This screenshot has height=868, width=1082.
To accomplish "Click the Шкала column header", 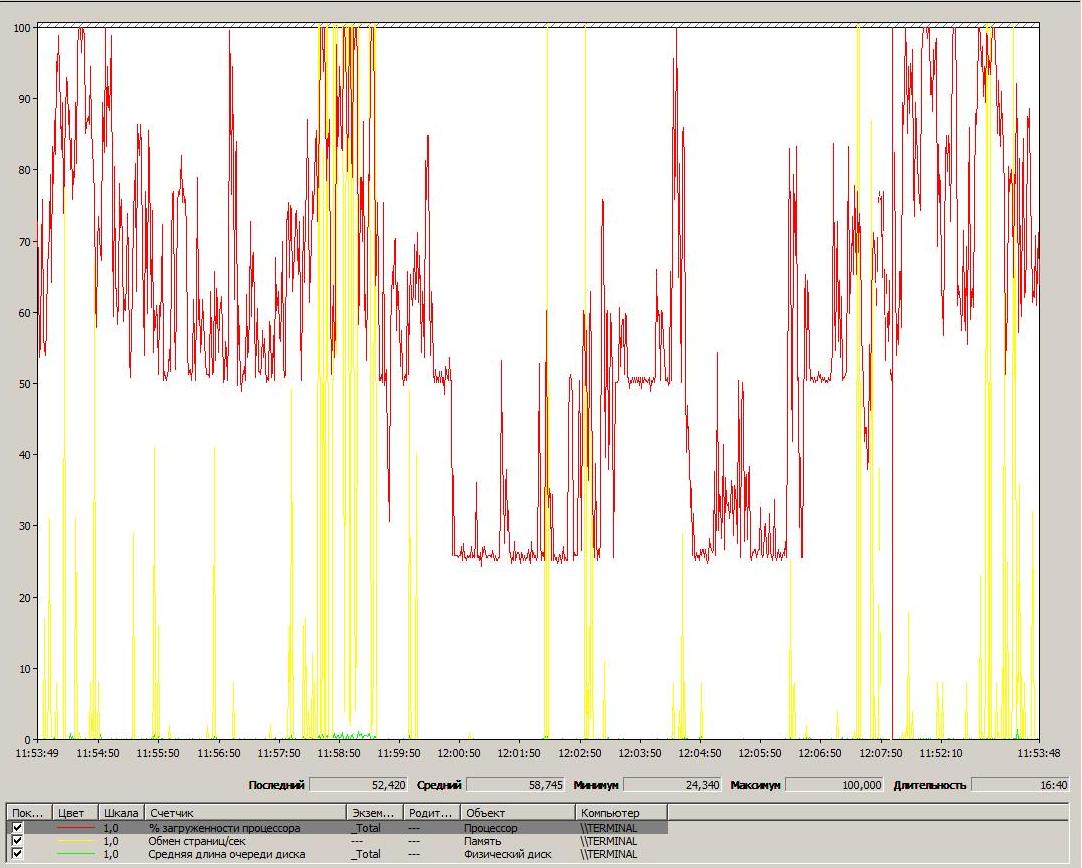I will point(121,813).
